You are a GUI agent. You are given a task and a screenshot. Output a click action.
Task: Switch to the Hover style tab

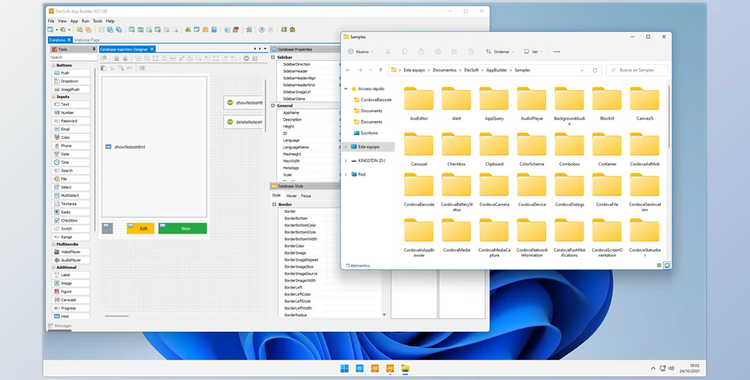pyautogui.click(x=291, y=196)
